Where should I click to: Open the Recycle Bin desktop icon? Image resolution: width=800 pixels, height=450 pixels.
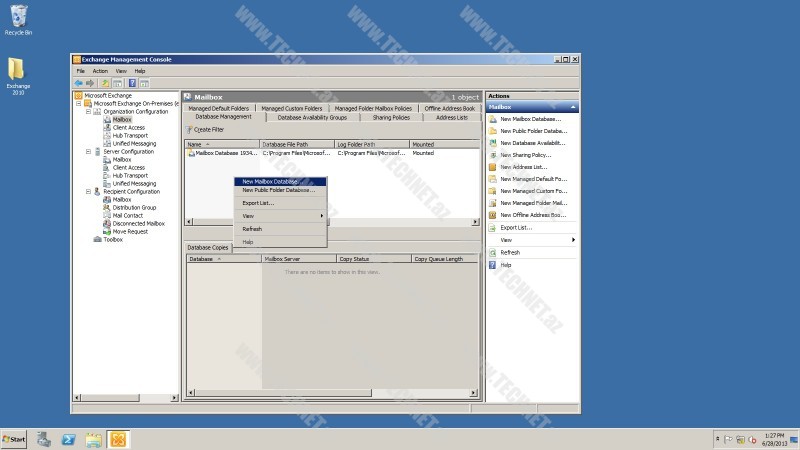[x=18, y=20]
